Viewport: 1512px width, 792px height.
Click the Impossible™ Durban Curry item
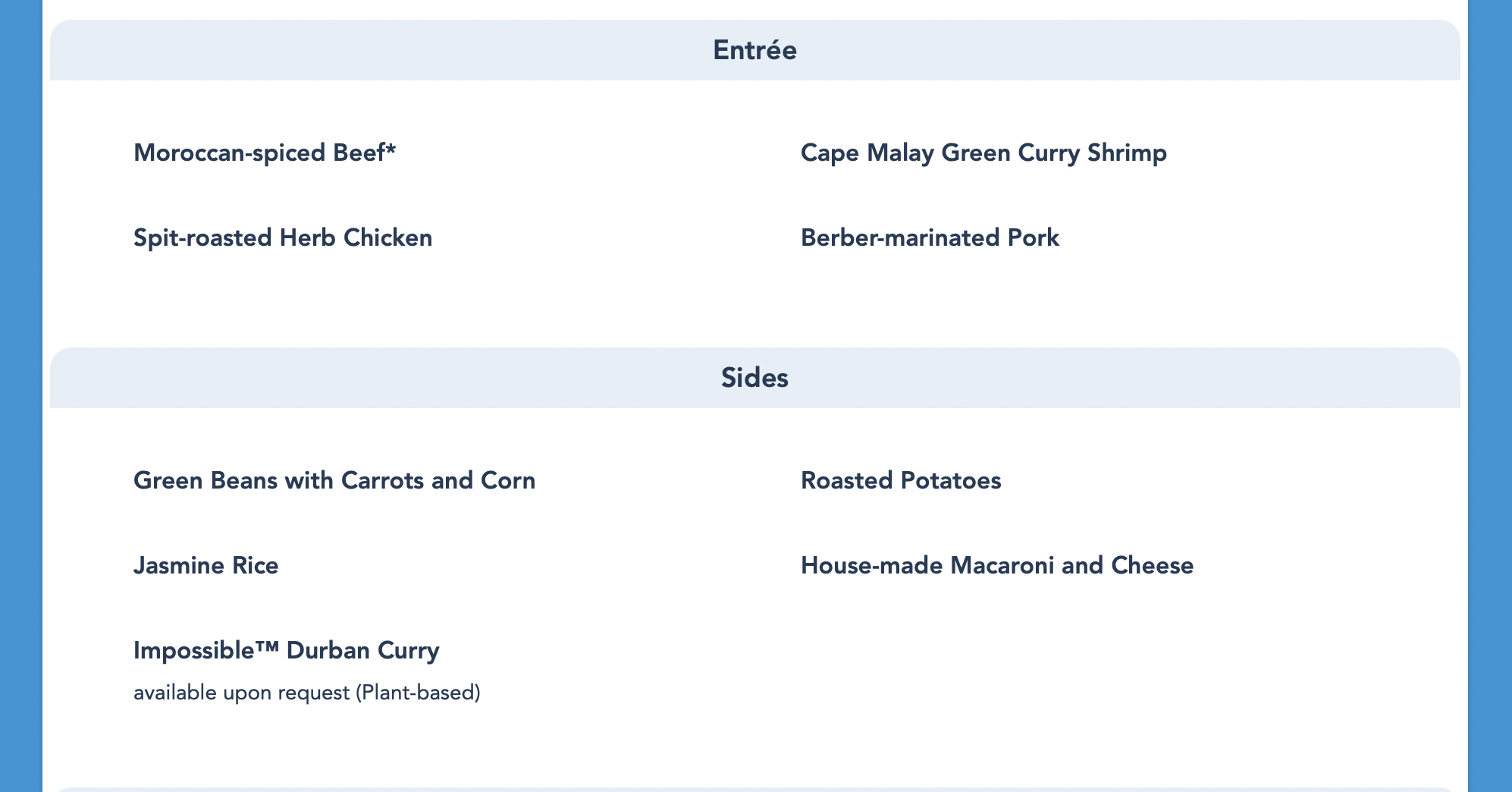pyautogui.click(x=287, y=651)
